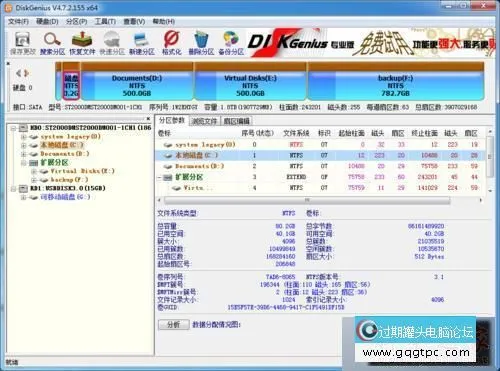Expand system legacy(0) tree node
This screenshot has width=500, height=371.
pyautogui.click(x=23, y=137)
